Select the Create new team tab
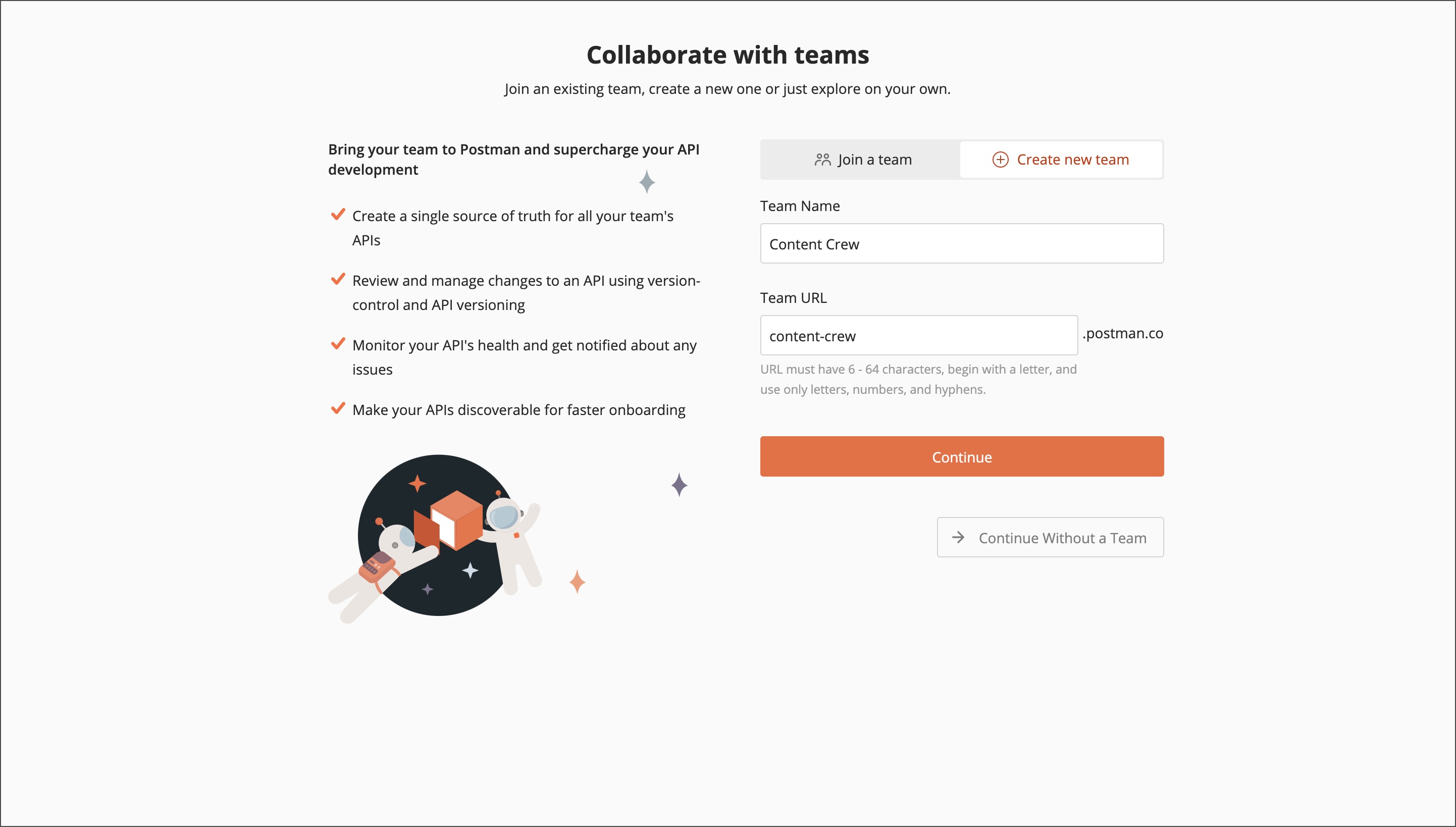Screen dimensions: 1456x827 (x=1061, y=160)
